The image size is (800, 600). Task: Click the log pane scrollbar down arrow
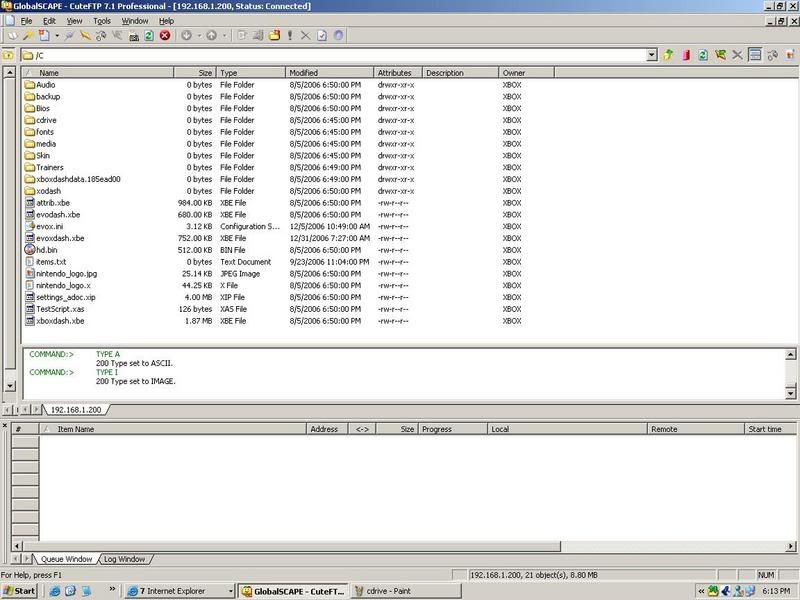pyautogui.click(x=793, y=385)
